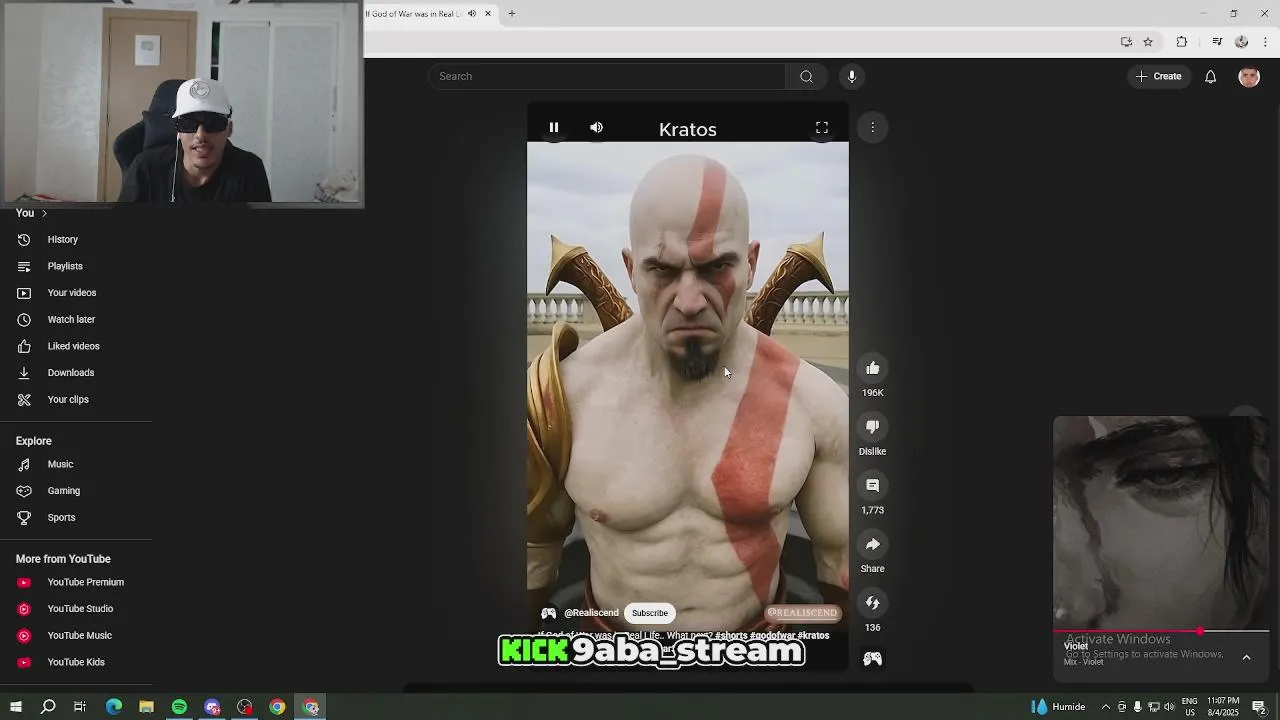Open the Windows notification center
This screenshot has width=1280, height=720.
tap(1259, 707)
